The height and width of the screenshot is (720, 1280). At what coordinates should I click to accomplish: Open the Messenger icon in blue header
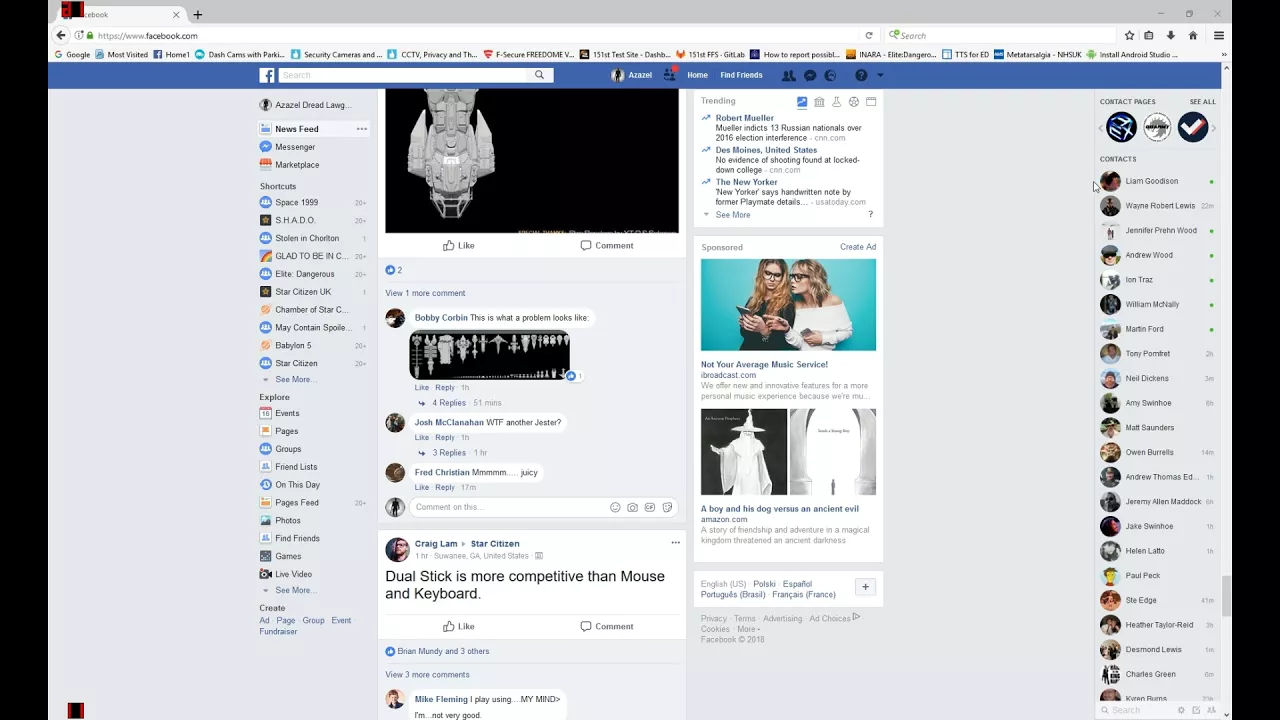click(810, 75)
